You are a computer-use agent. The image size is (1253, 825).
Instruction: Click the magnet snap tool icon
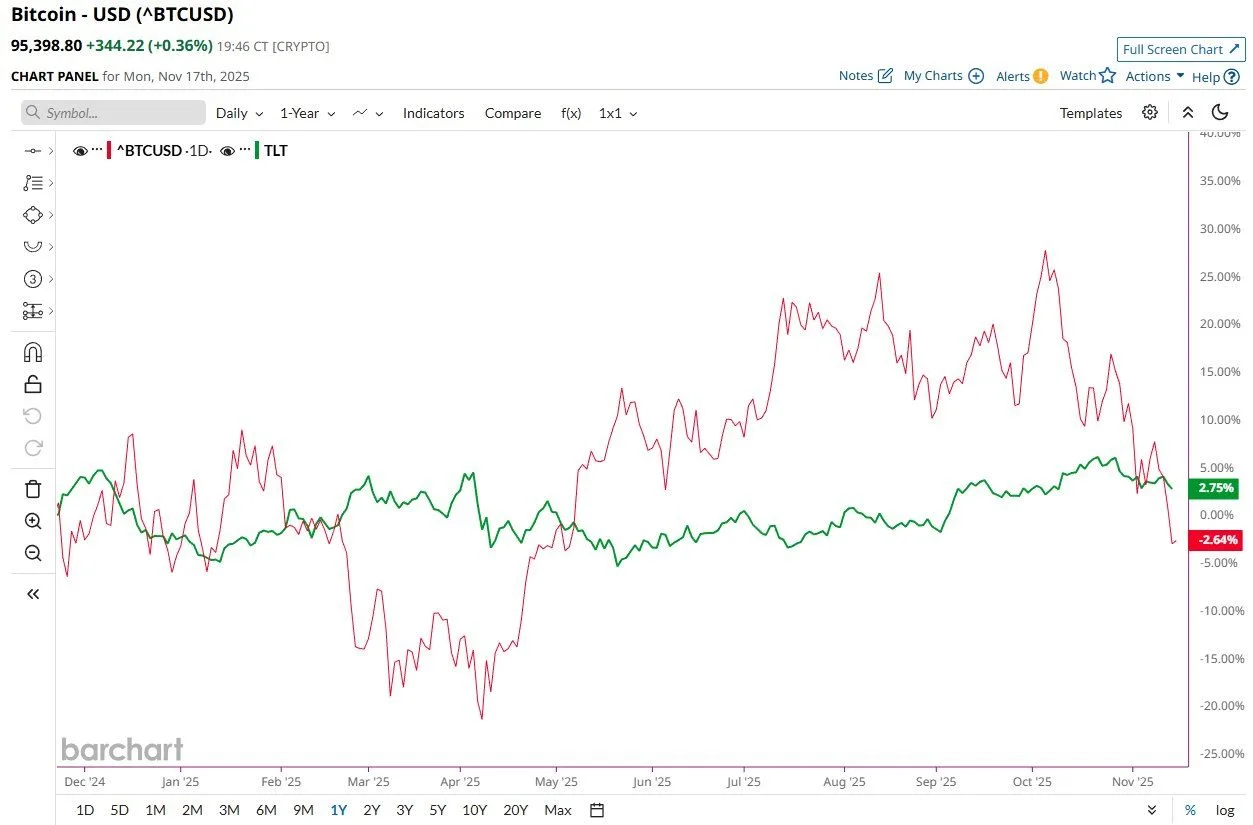pos(33,352)
